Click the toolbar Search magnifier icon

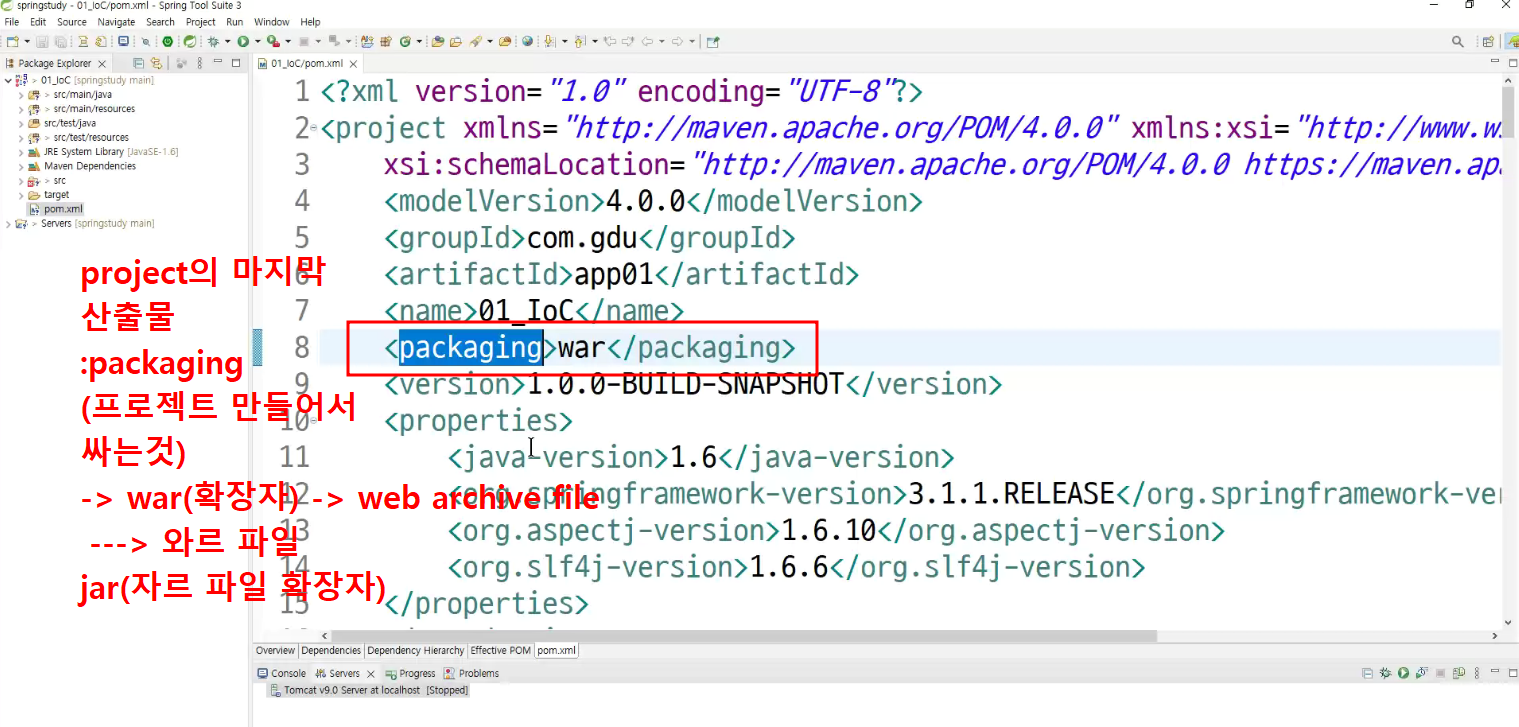click(1459, 42)
